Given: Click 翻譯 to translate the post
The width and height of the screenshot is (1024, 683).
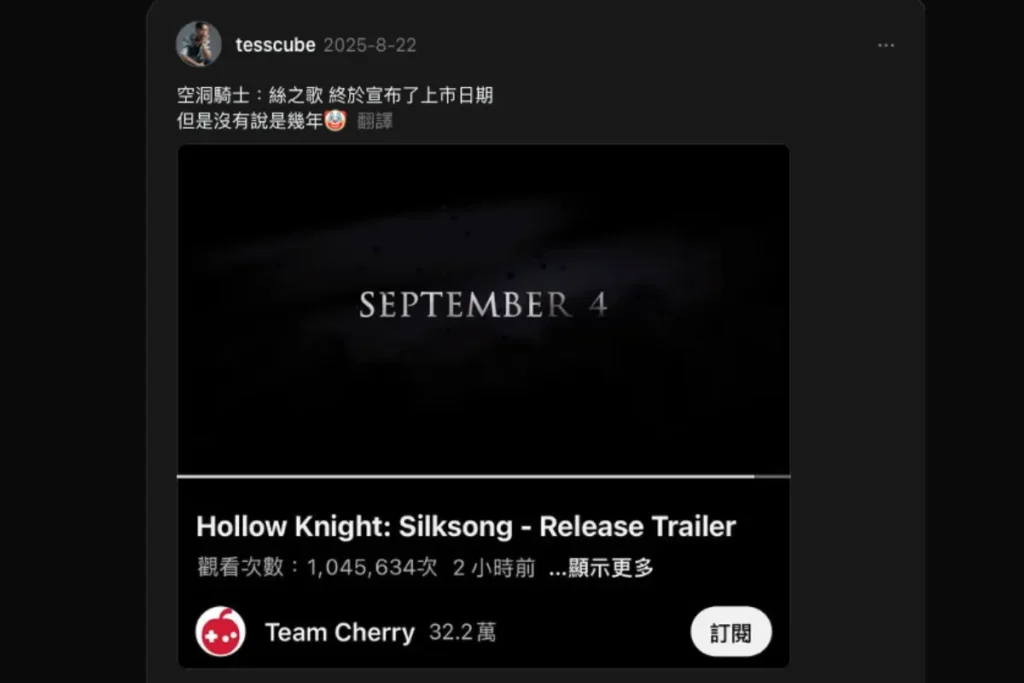Looking at the screenshot, I should pyautogui.click(x=375, y=121).
